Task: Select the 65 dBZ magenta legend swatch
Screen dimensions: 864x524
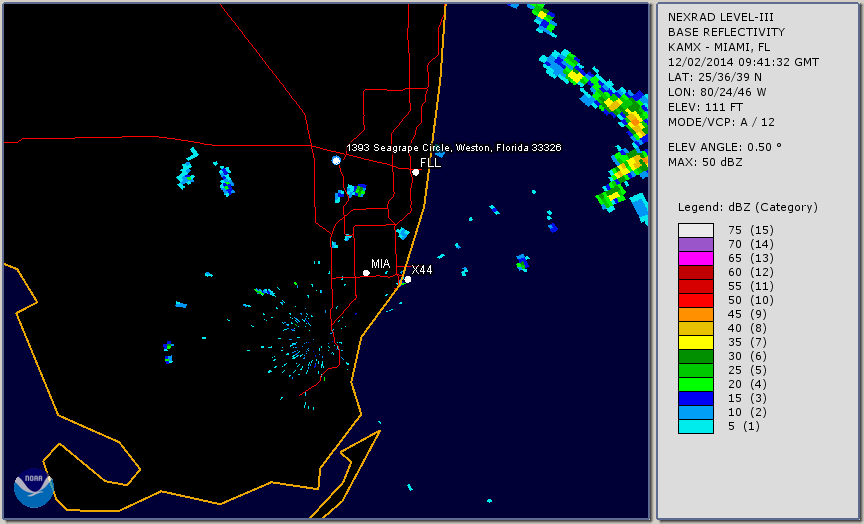Action: pyautogui.click(x=696, y=258)
